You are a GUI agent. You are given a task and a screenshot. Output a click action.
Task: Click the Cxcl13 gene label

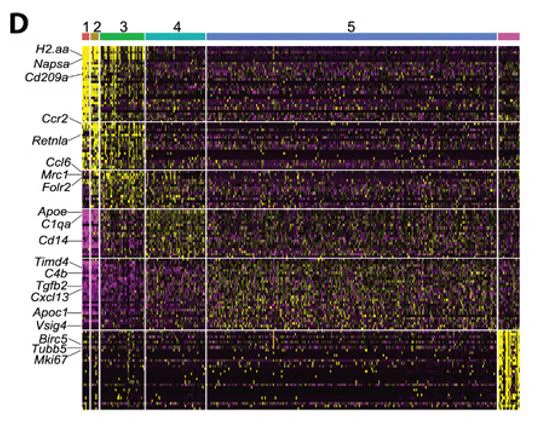(50, 297)
